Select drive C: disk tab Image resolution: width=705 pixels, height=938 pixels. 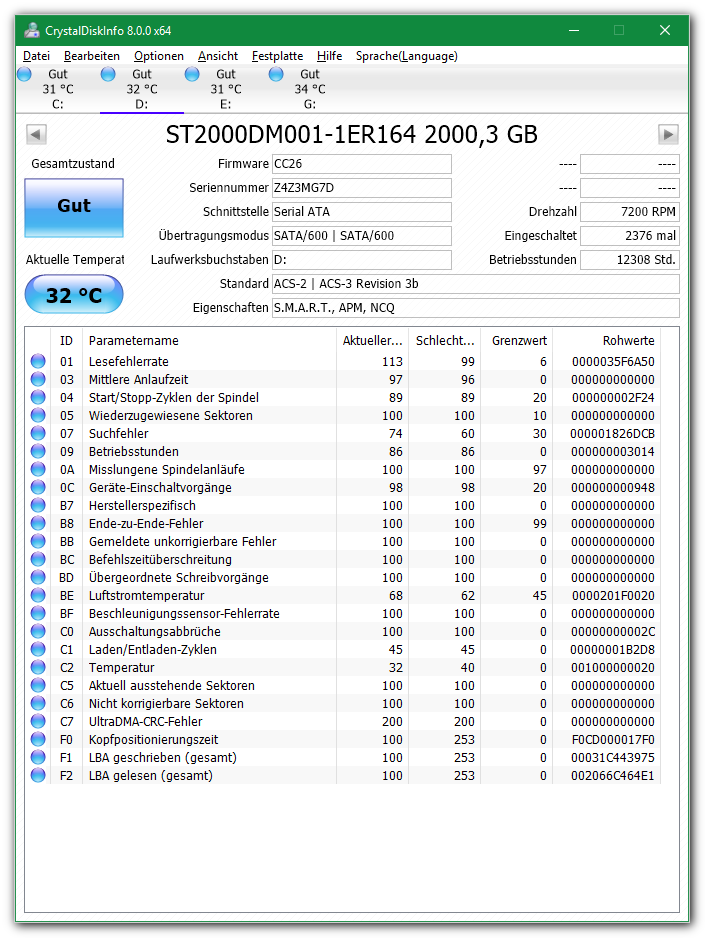point(57,89)
